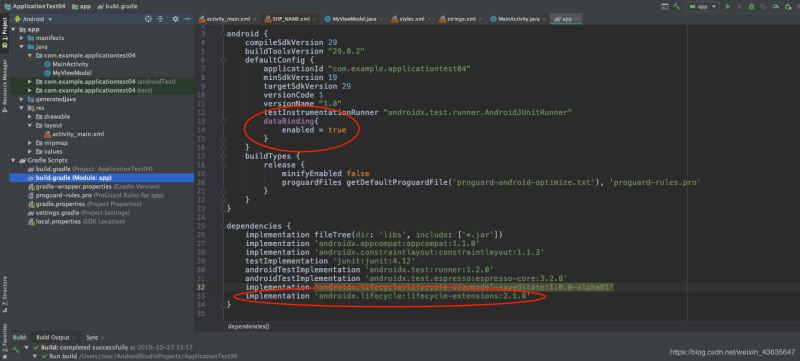Click the app breadcrumb in navigation bar
Screen dimensions: 800x361
click(82, 7)
